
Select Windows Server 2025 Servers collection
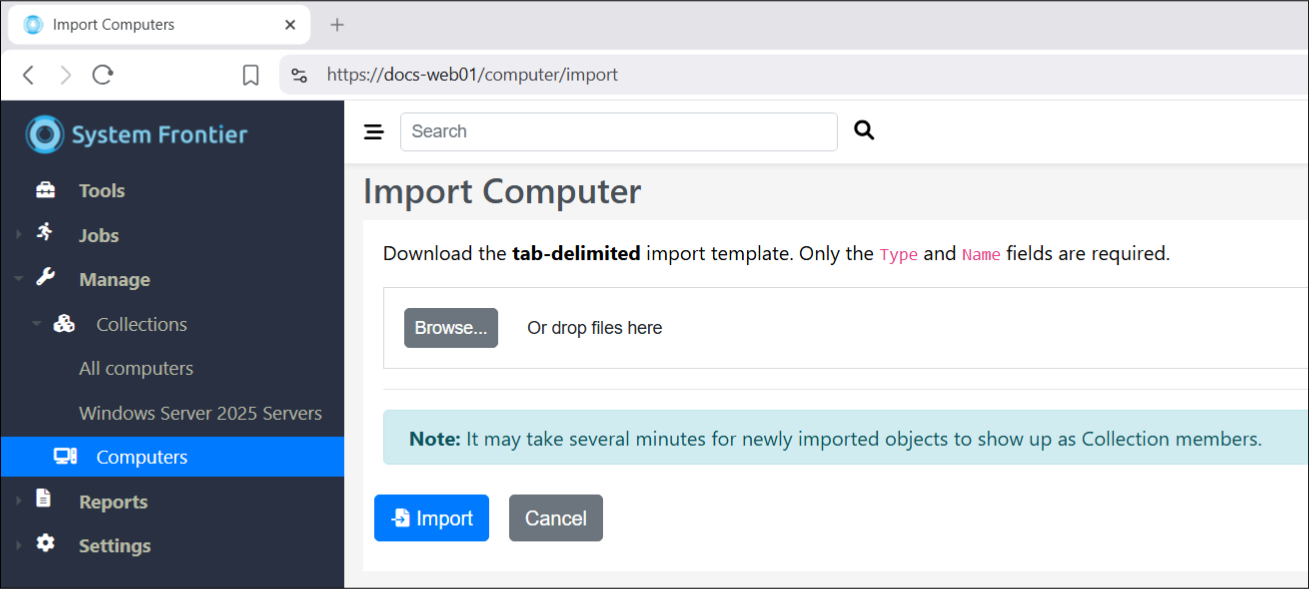tap(200, 413)
